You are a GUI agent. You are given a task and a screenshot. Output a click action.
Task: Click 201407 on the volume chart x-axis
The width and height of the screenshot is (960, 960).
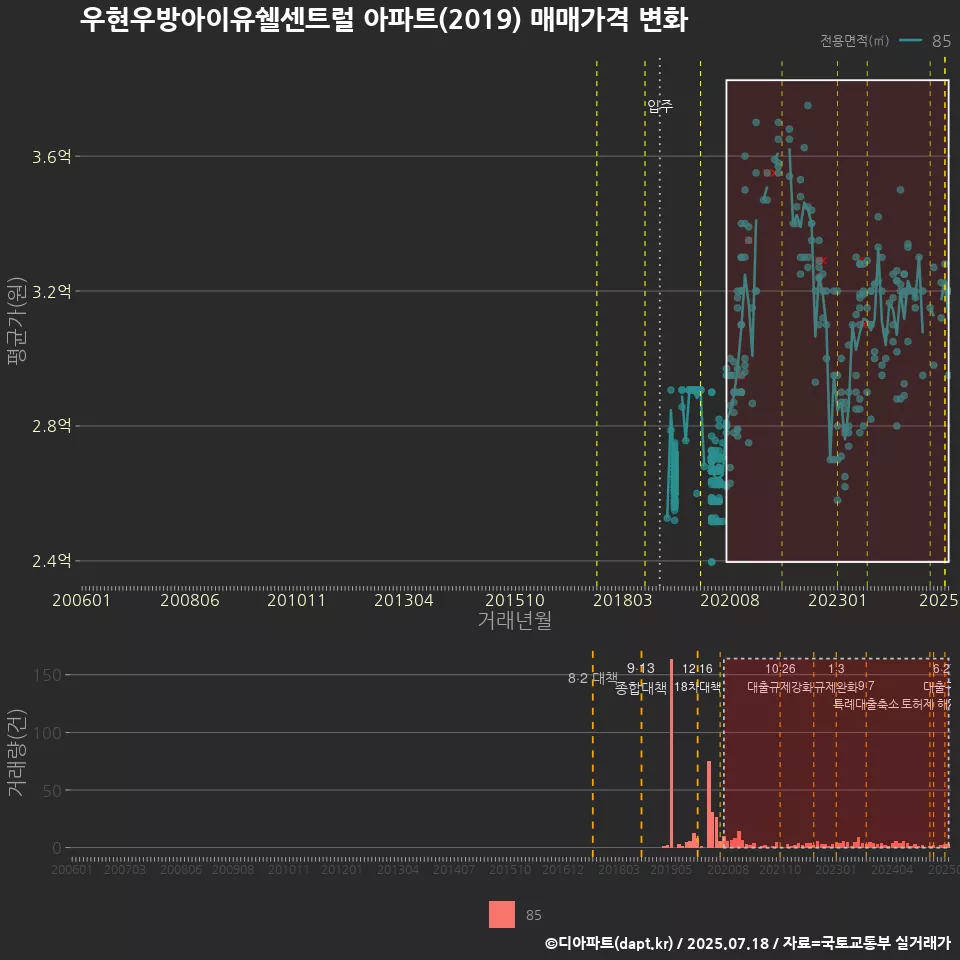click(x=454, y=869)
